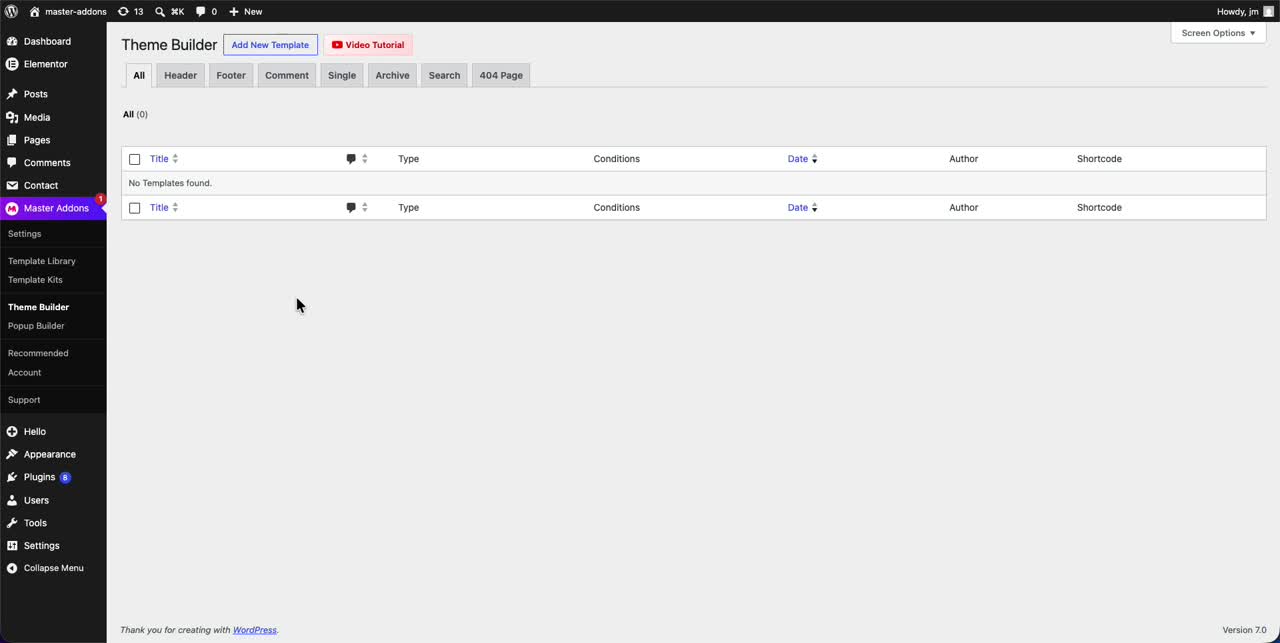Click the Dashboard gauge icon

click(x=12, y=41)
